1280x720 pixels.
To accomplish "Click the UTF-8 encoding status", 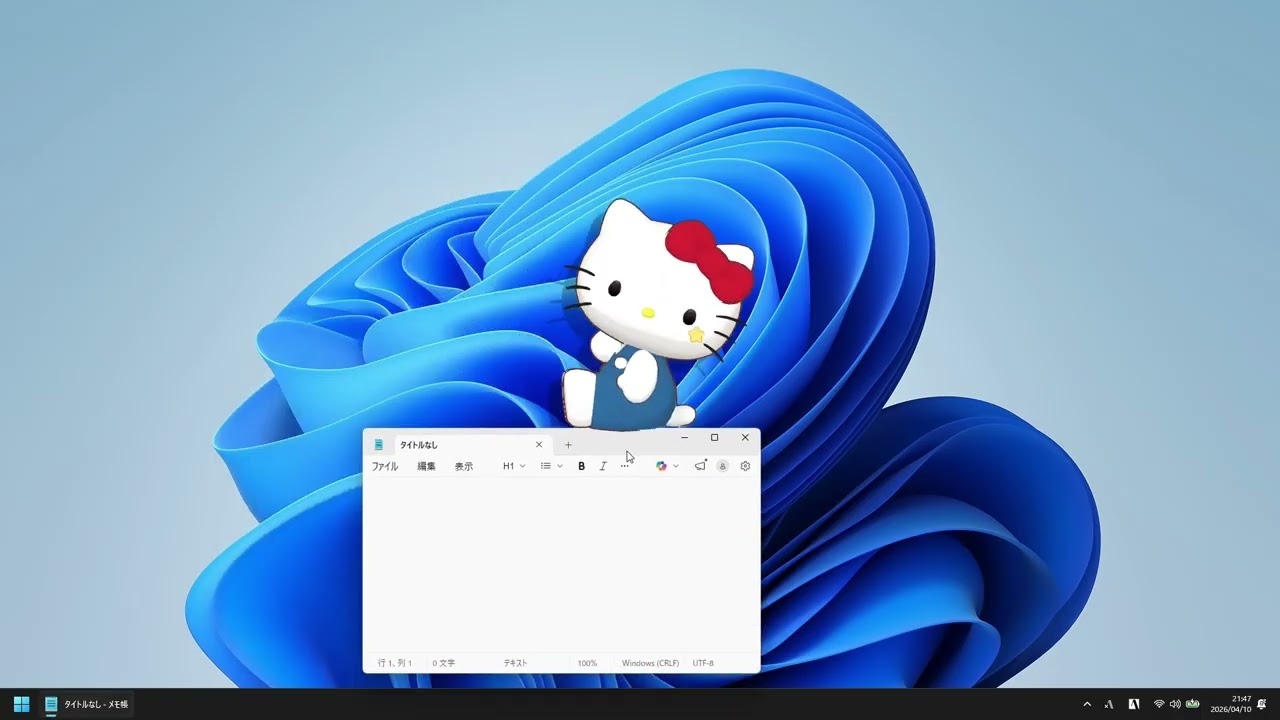I will [703, 663].
